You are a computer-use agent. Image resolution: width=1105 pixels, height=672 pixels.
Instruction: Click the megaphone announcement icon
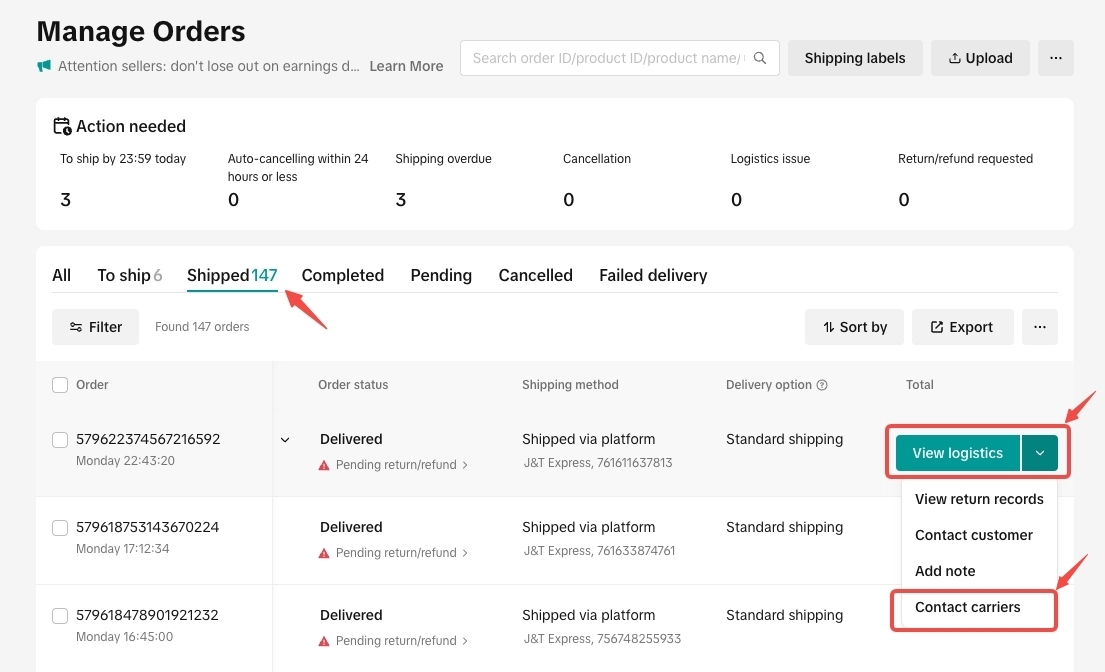click(x=44, y=66)
